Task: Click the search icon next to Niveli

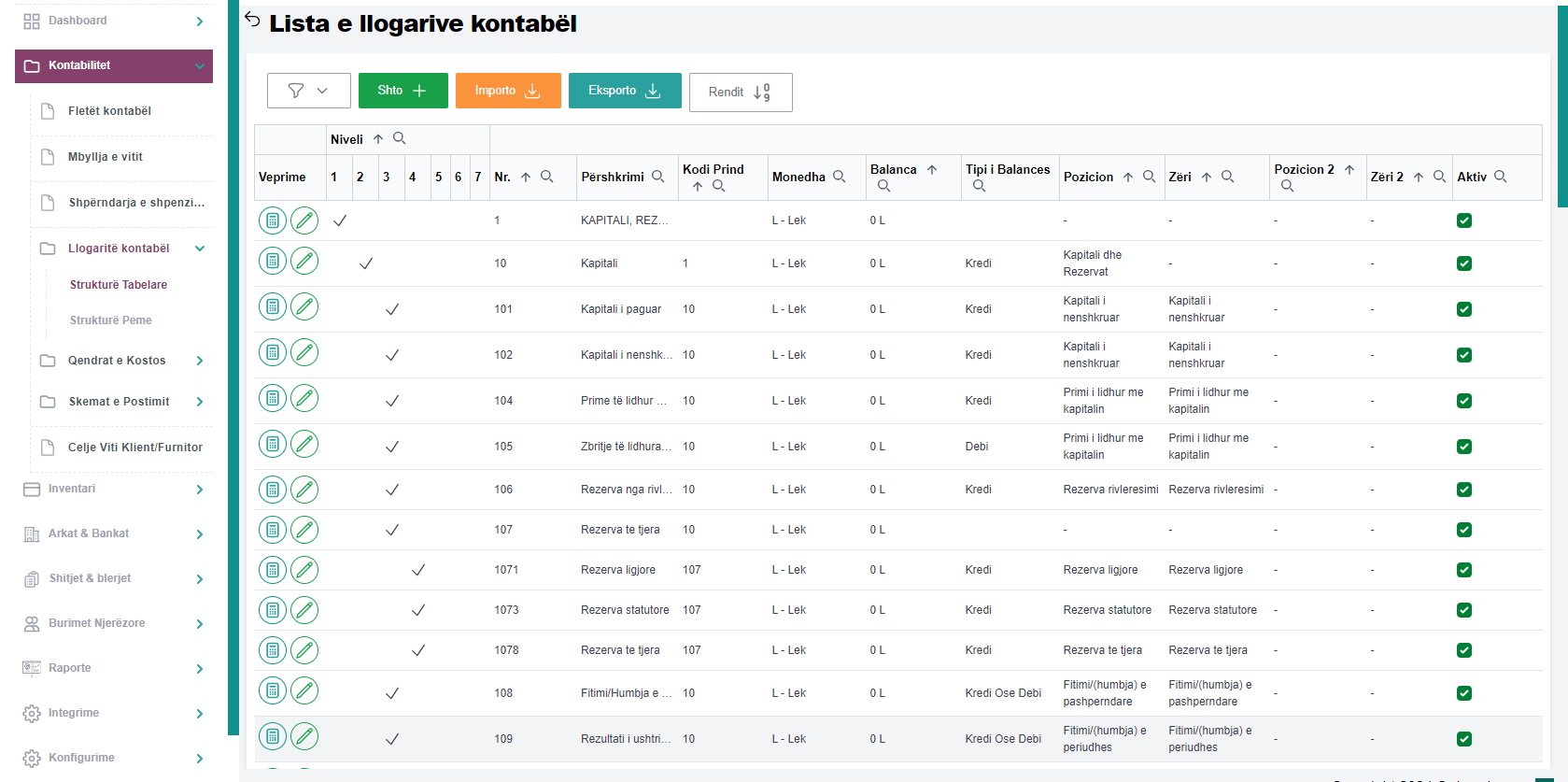Action: [x=400, y=138]
